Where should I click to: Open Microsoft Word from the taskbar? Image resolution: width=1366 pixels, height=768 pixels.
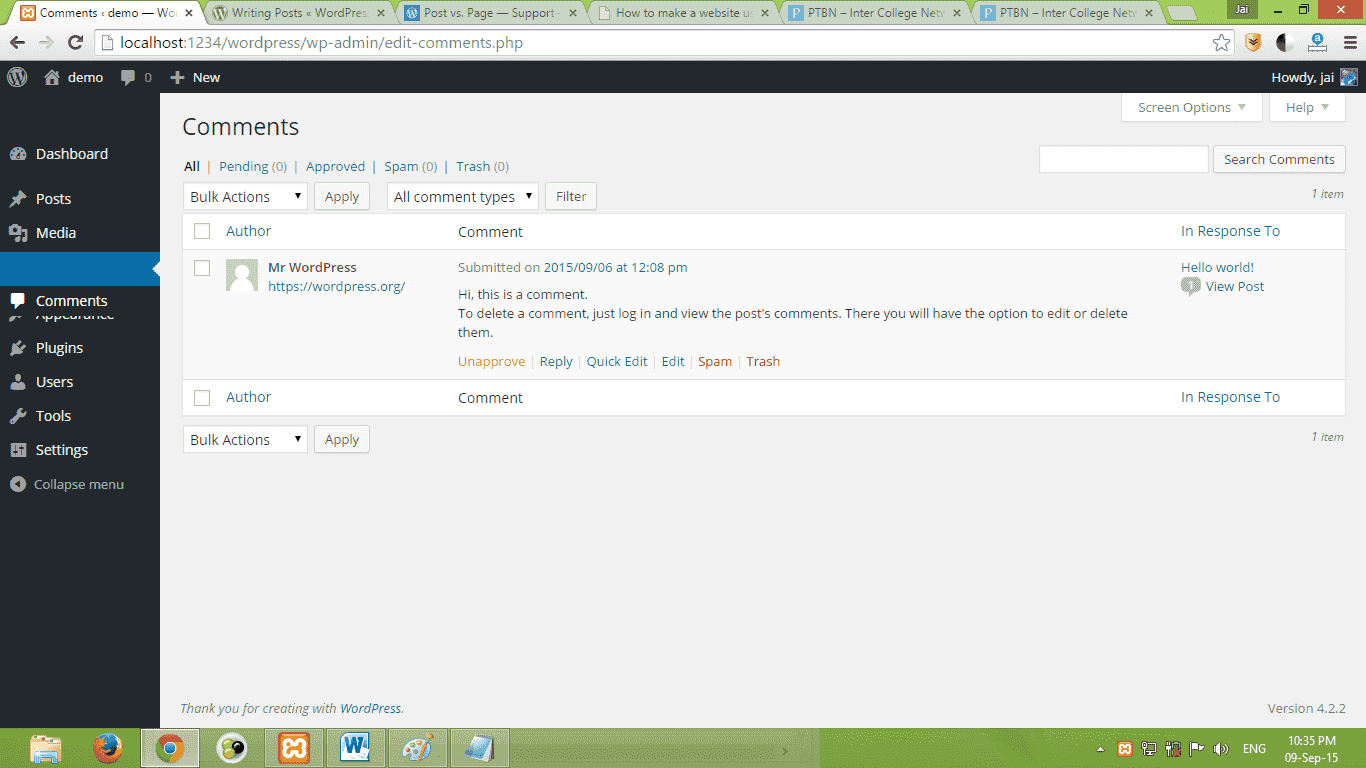pyautogui.click(x=356, y=748)
